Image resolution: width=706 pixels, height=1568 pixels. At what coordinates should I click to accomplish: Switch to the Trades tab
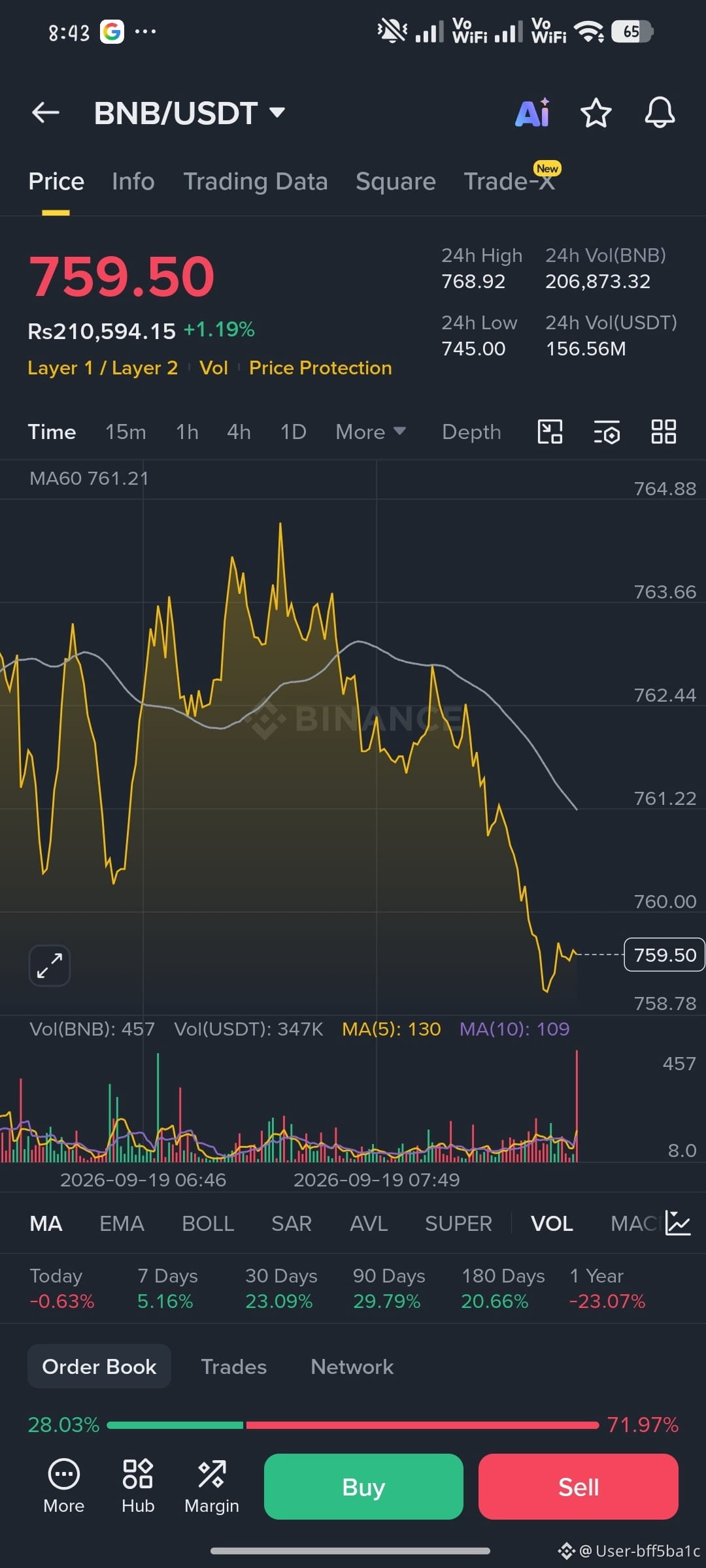tap(234, 1367)
